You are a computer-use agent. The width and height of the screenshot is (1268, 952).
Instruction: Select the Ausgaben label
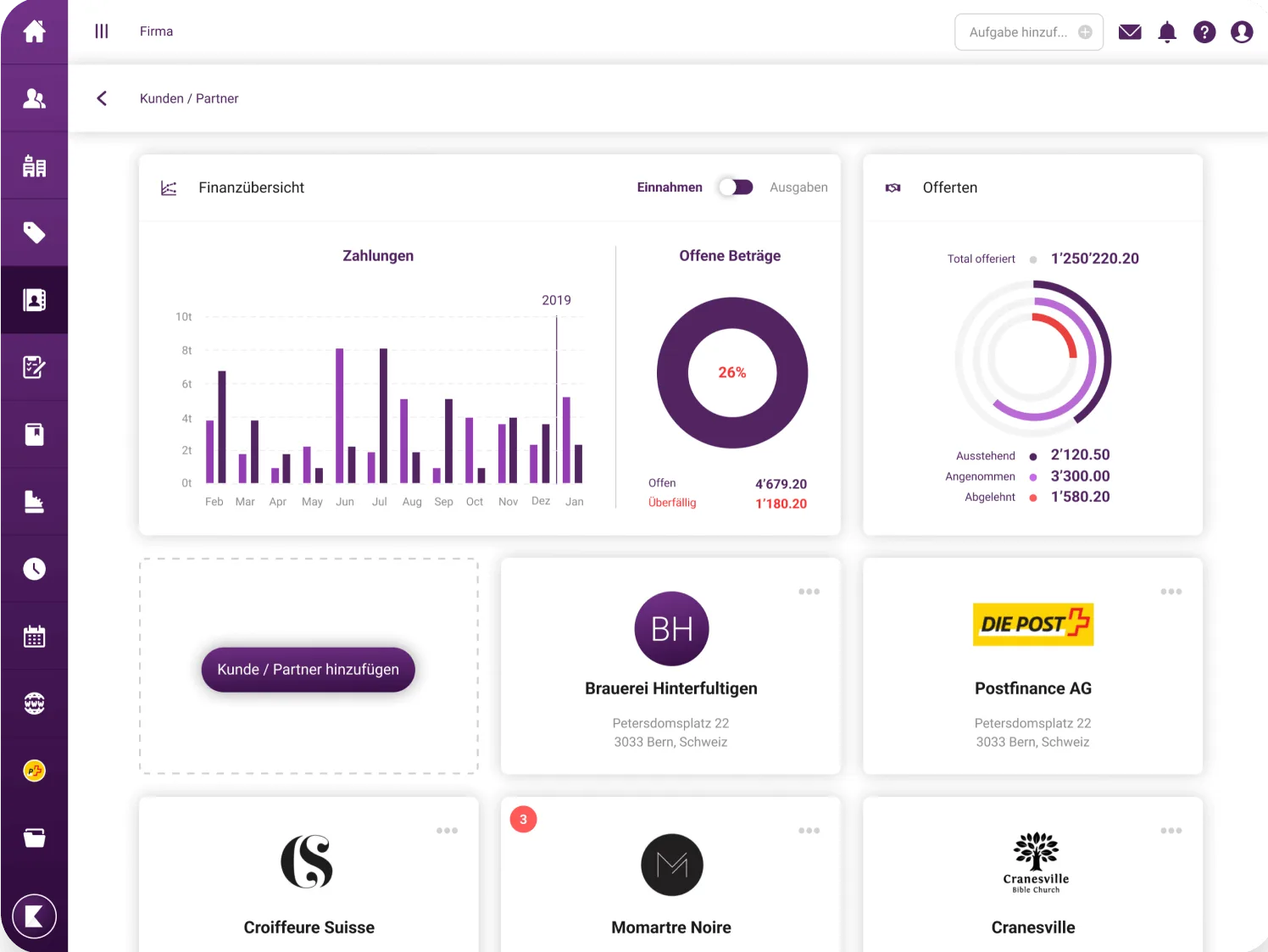tap(798, 187)
